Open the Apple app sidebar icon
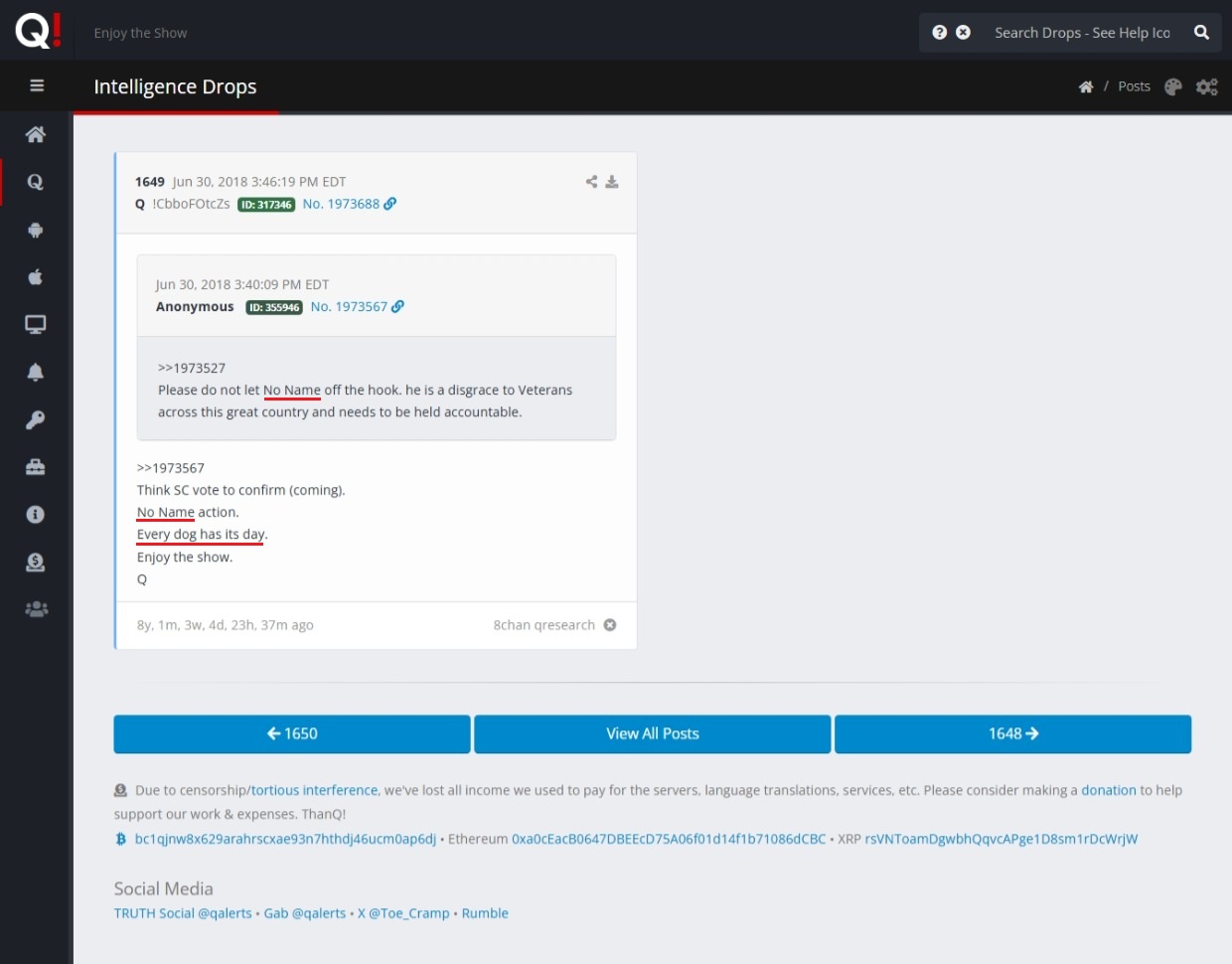This screenshot has height=964, width=1232. point(36,277)
